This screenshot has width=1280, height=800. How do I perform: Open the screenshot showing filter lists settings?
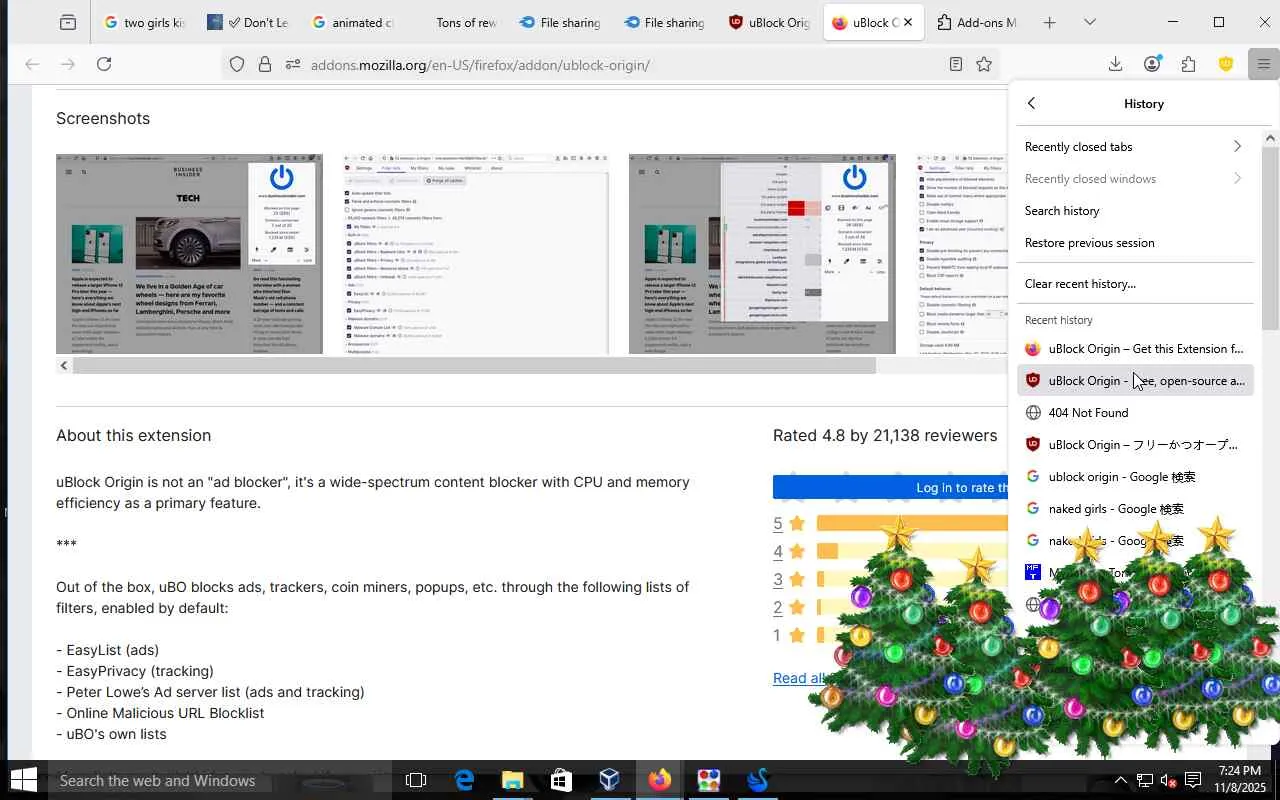(475, 254)
